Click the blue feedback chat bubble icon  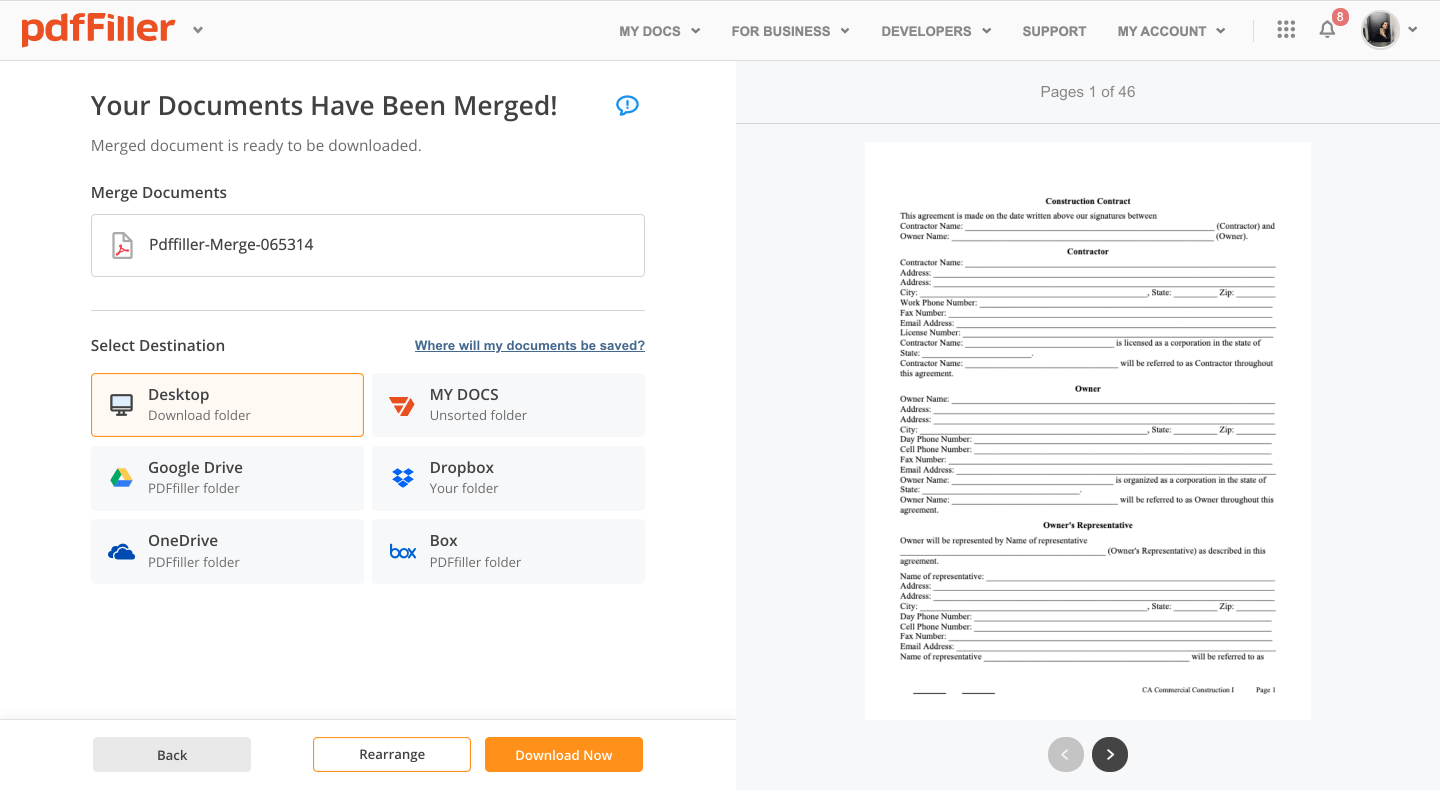tap(627, 105)
